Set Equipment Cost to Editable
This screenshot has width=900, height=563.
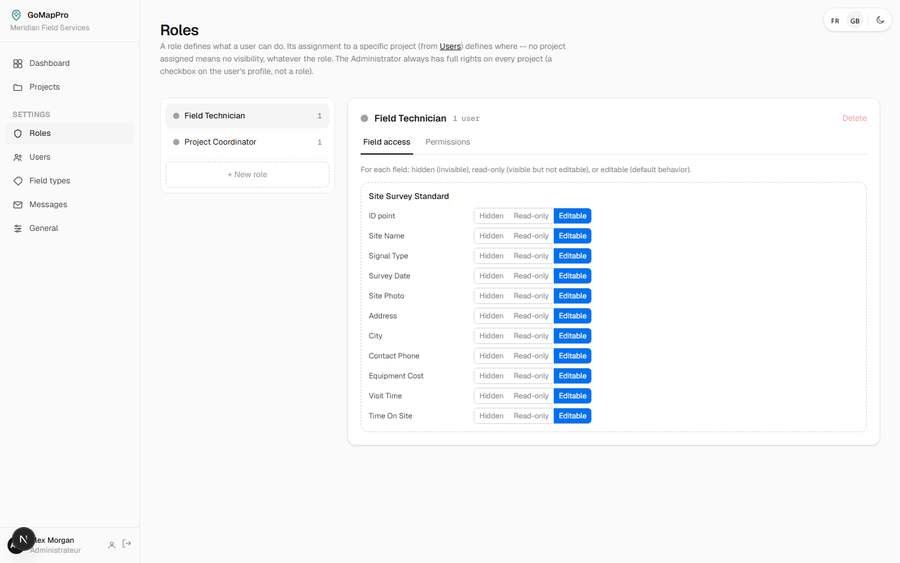[572, 376]
